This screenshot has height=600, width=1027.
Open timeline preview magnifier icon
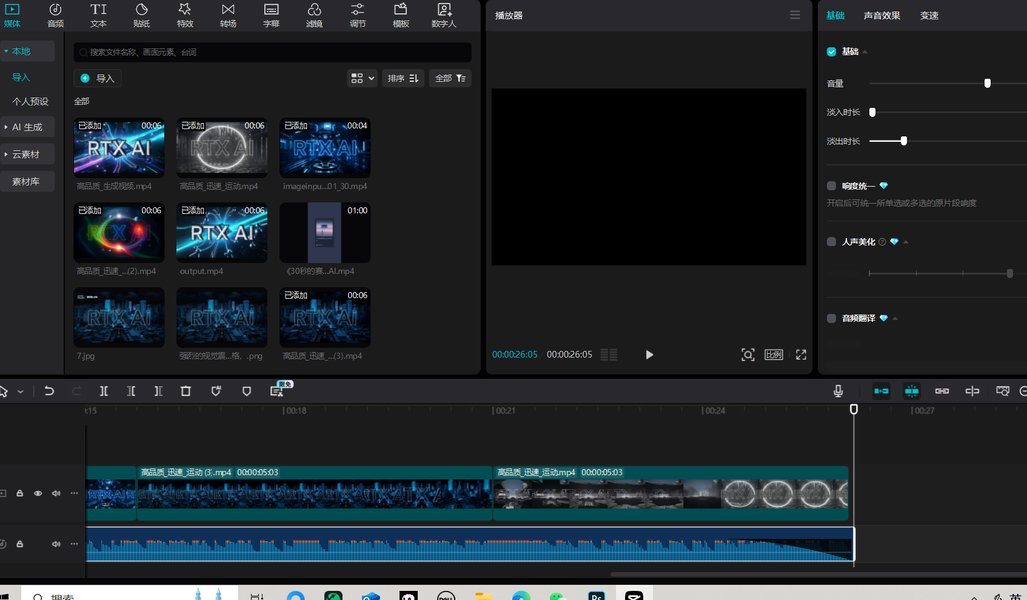[1002, 391]
